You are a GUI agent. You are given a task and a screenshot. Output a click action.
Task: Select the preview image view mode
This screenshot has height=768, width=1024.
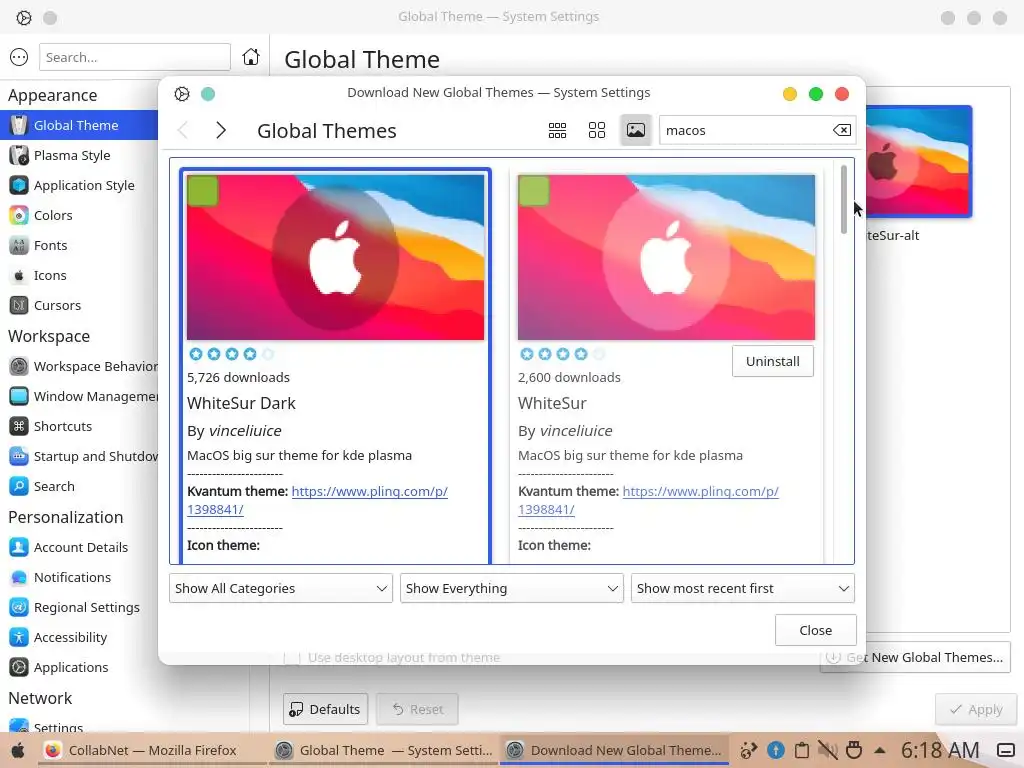click(636, 131)
